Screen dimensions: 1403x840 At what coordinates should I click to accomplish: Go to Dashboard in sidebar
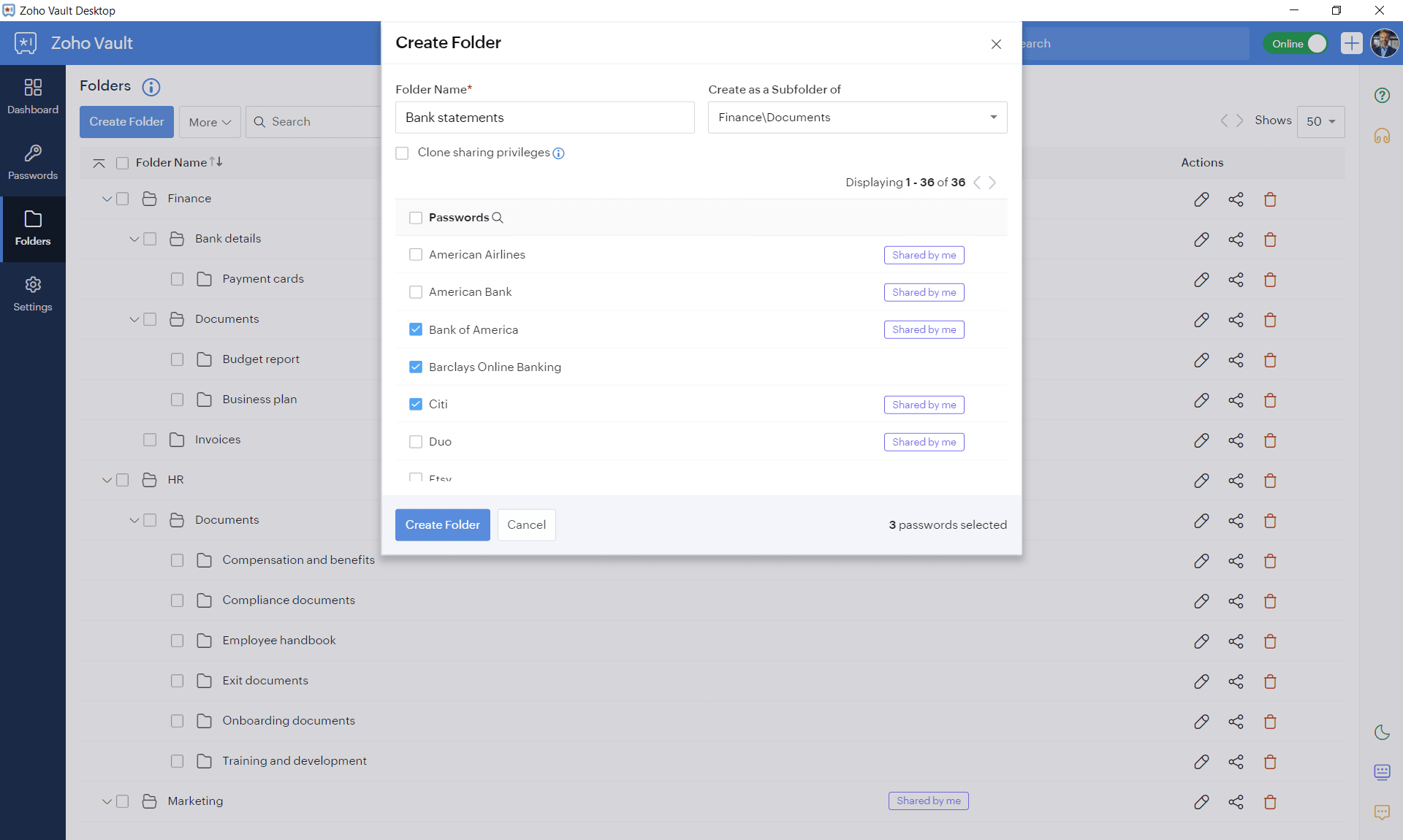click(33, 97)
